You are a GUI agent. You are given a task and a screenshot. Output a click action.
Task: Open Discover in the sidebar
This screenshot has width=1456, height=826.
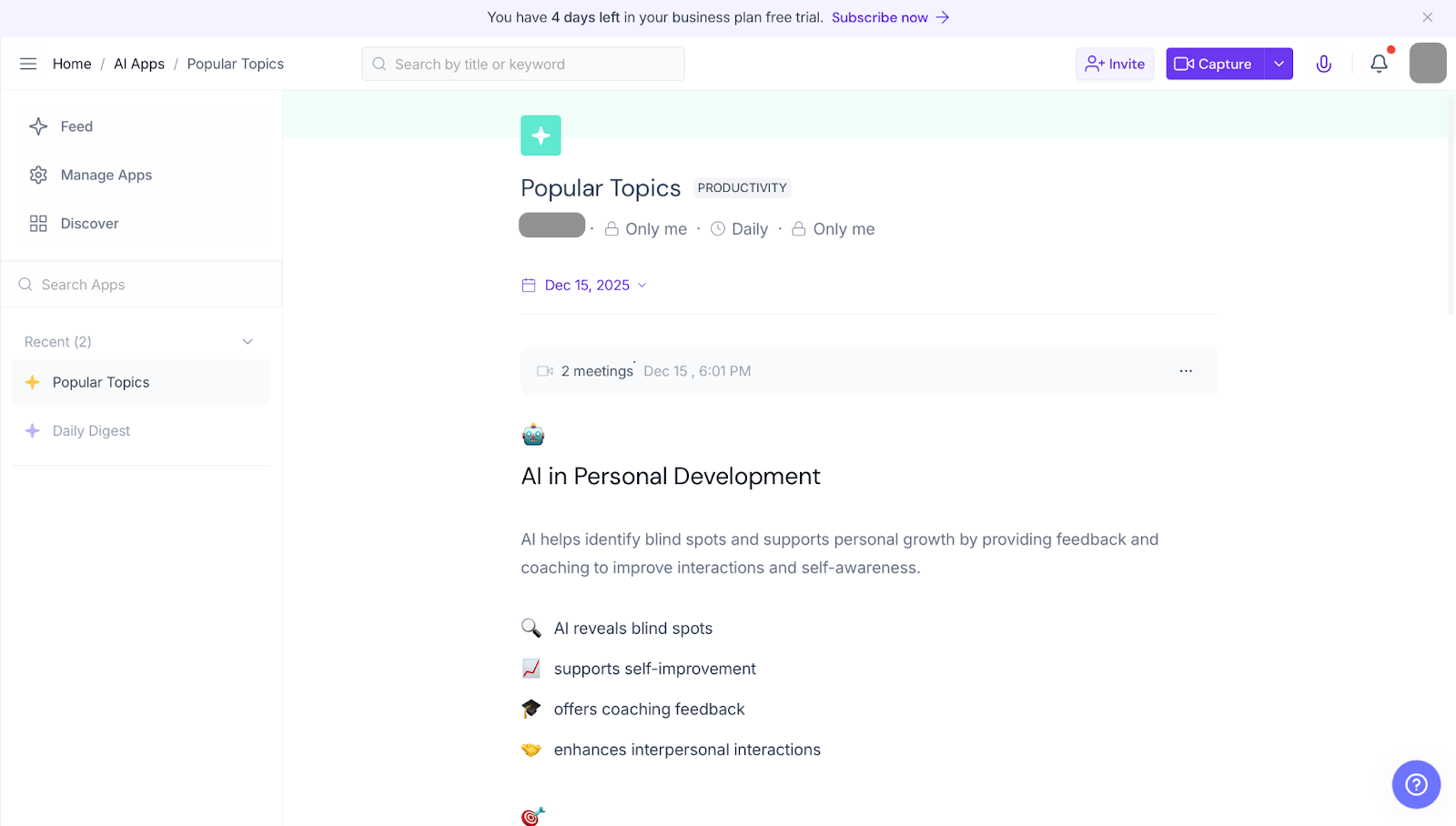89,224
